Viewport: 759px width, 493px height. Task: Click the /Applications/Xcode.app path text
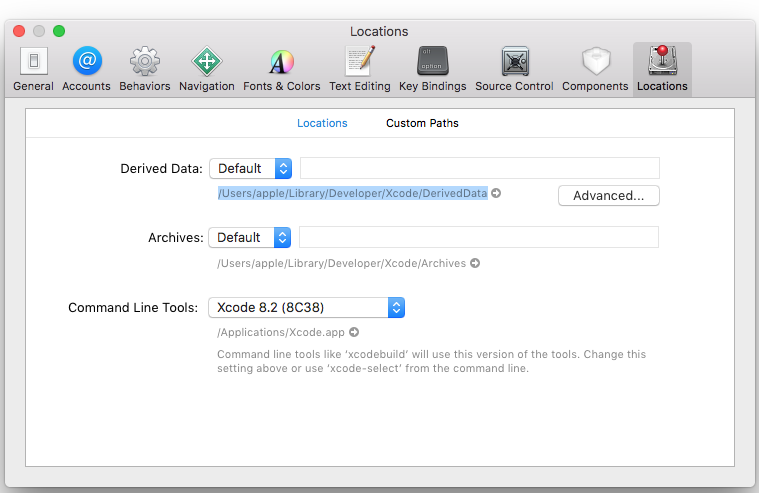click(x=281, y=332)
